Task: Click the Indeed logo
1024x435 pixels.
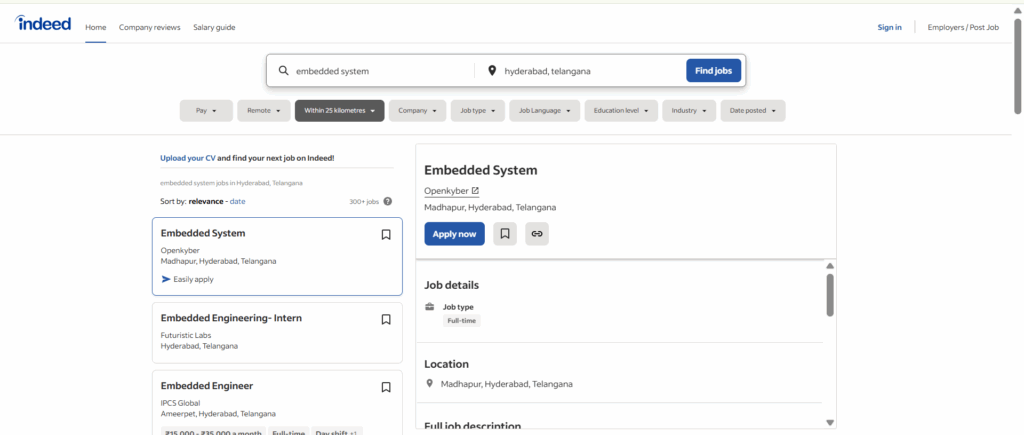Action: point(44,24)
